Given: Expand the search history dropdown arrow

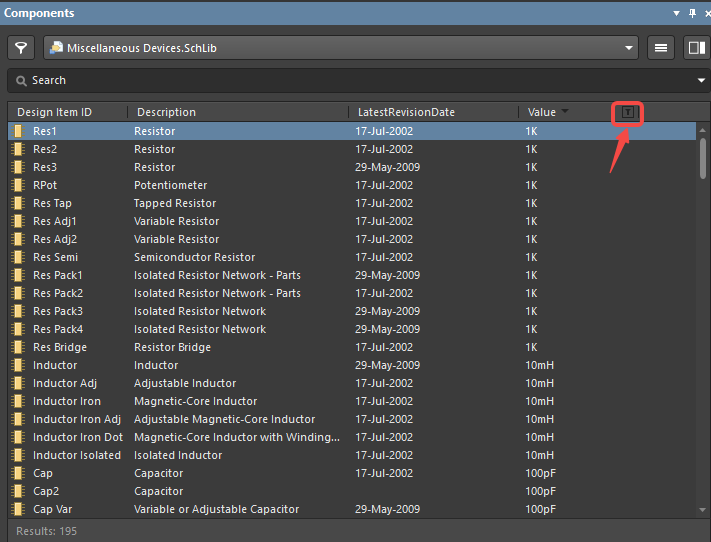Looking at the screenshot, I should click(701, 80).
